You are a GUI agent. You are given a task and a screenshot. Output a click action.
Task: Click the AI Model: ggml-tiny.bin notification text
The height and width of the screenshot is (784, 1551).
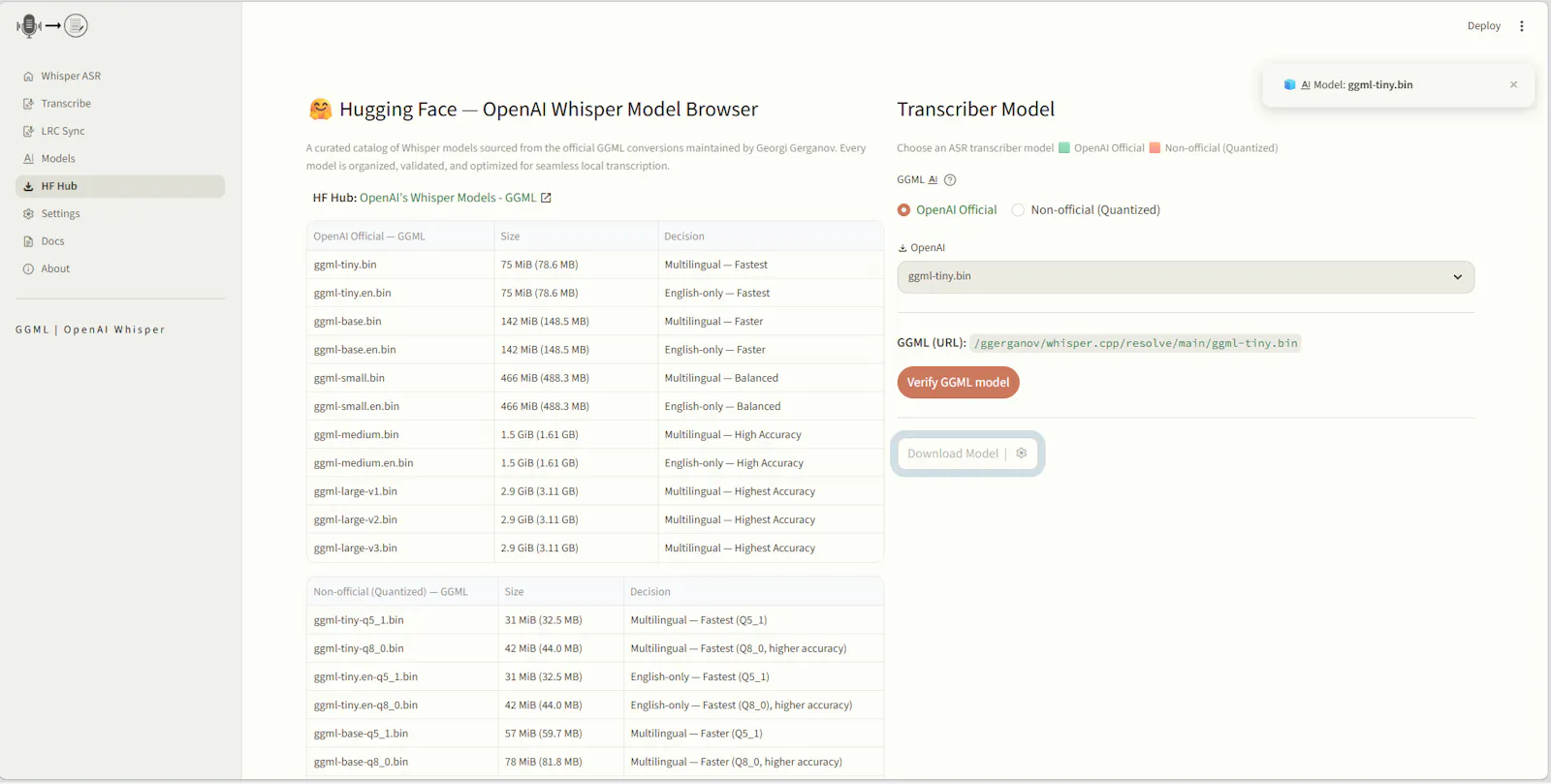tap(1356, 85)
